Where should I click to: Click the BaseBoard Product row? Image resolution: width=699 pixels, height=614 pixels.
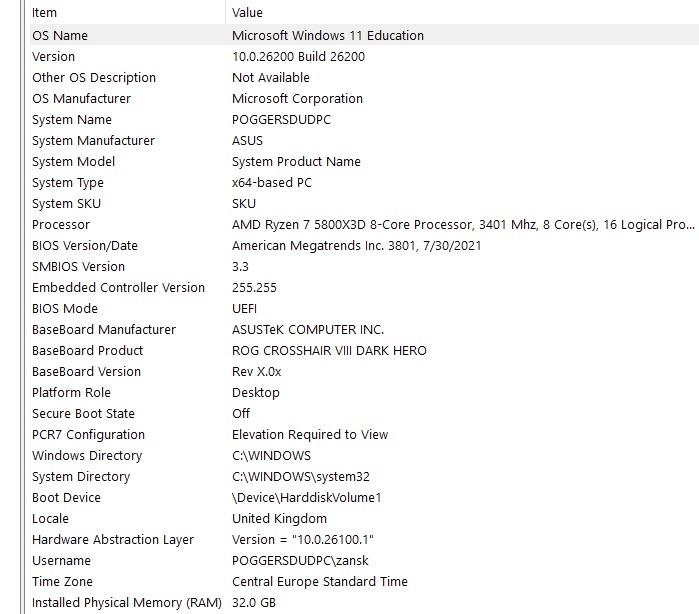[x=88, y=350]
